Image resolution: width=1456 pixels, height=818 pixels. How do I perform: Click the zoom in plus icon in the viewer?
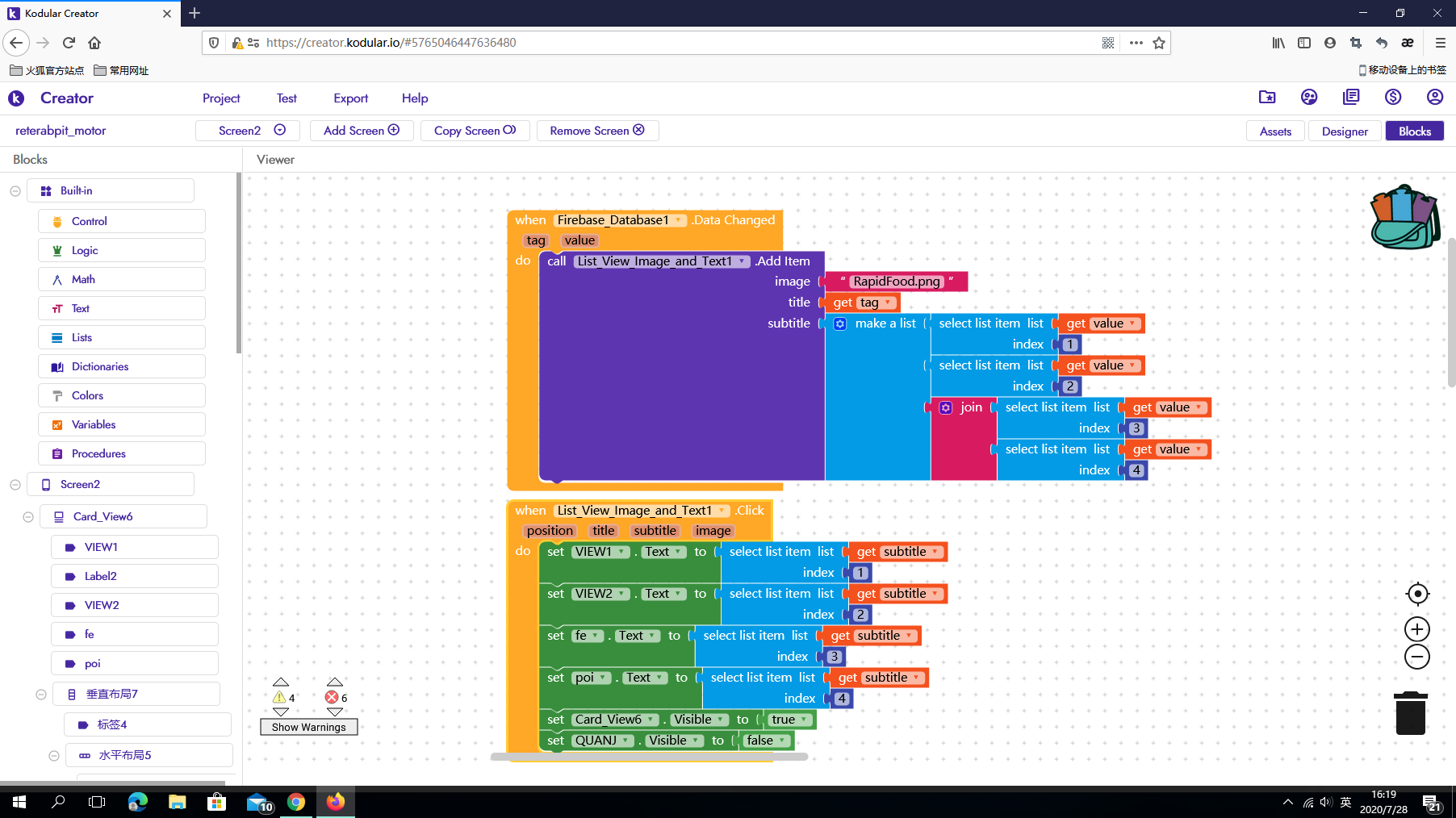point(1417,629)
